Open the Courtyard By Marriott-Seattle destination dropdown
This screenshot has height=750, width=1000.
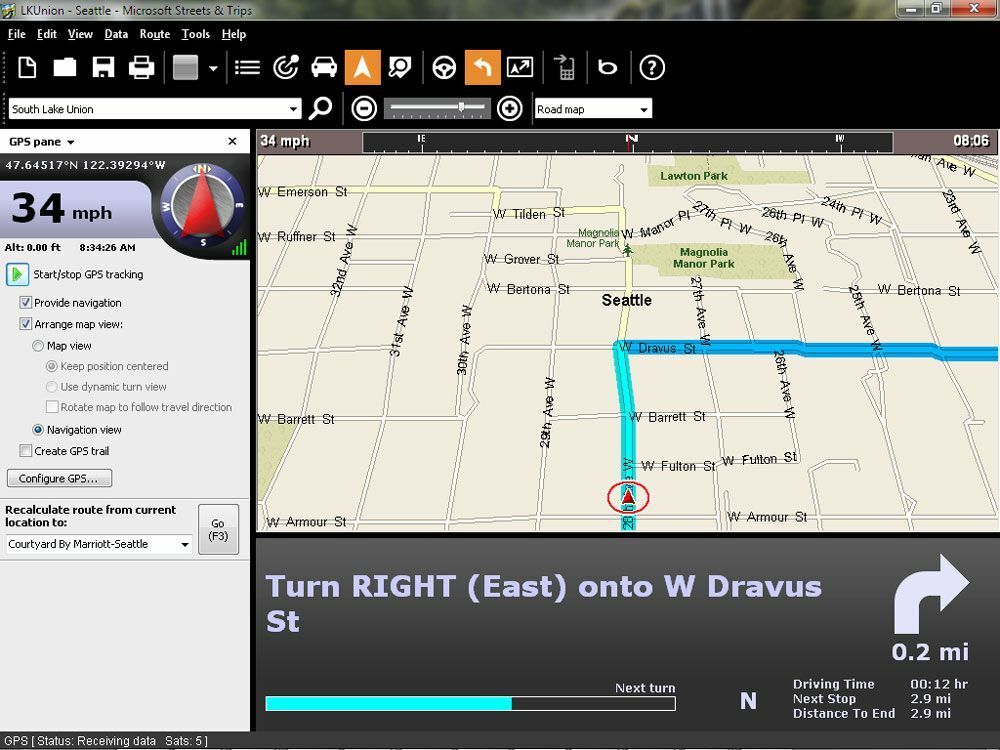click(185, 545)
